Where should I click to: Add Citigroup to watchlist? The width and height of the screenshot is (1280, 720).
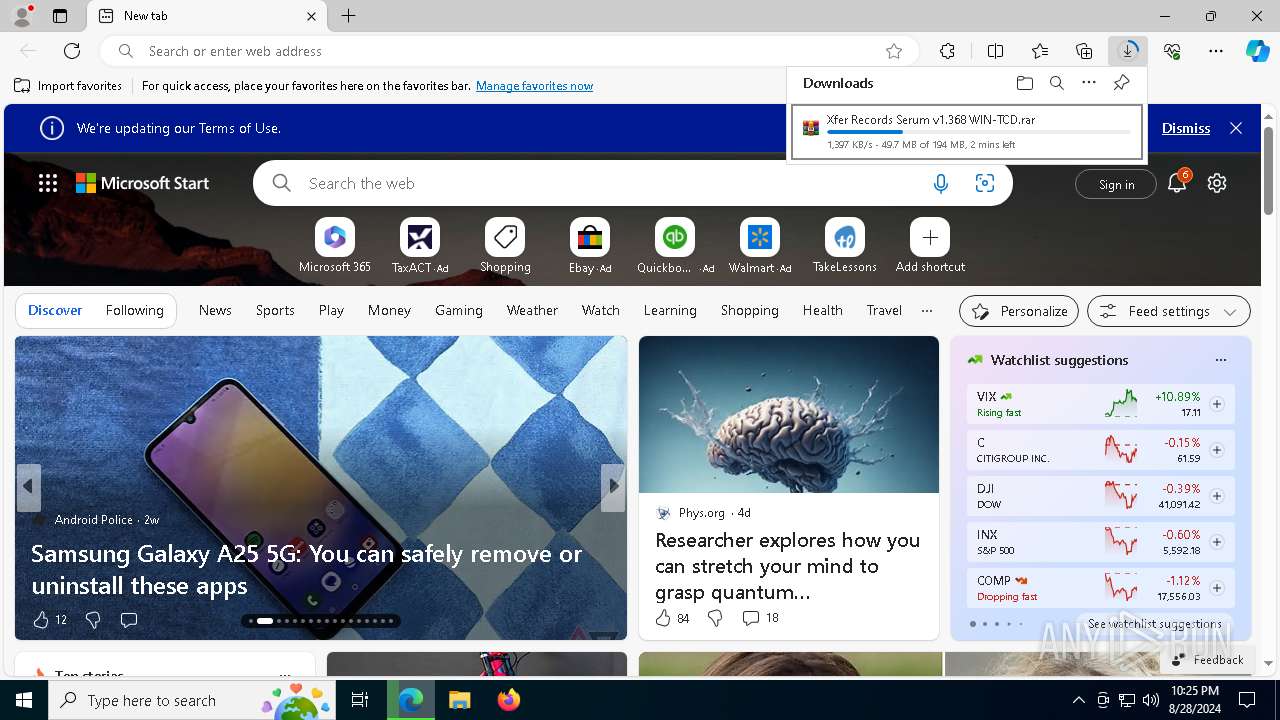coord(1217,450)
